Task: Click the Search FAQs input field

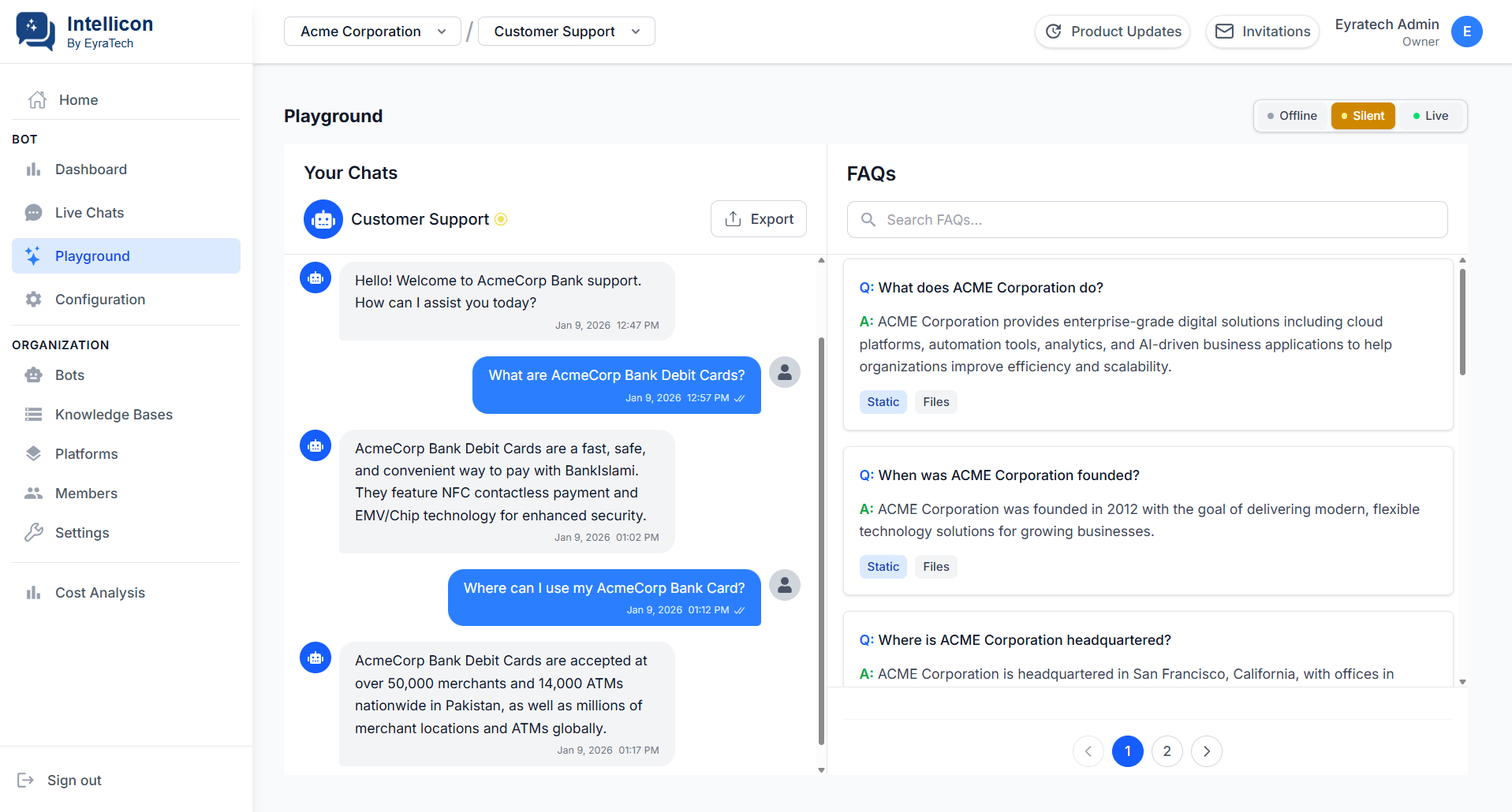Action: pyautogui.click(x=1148, y=220)
